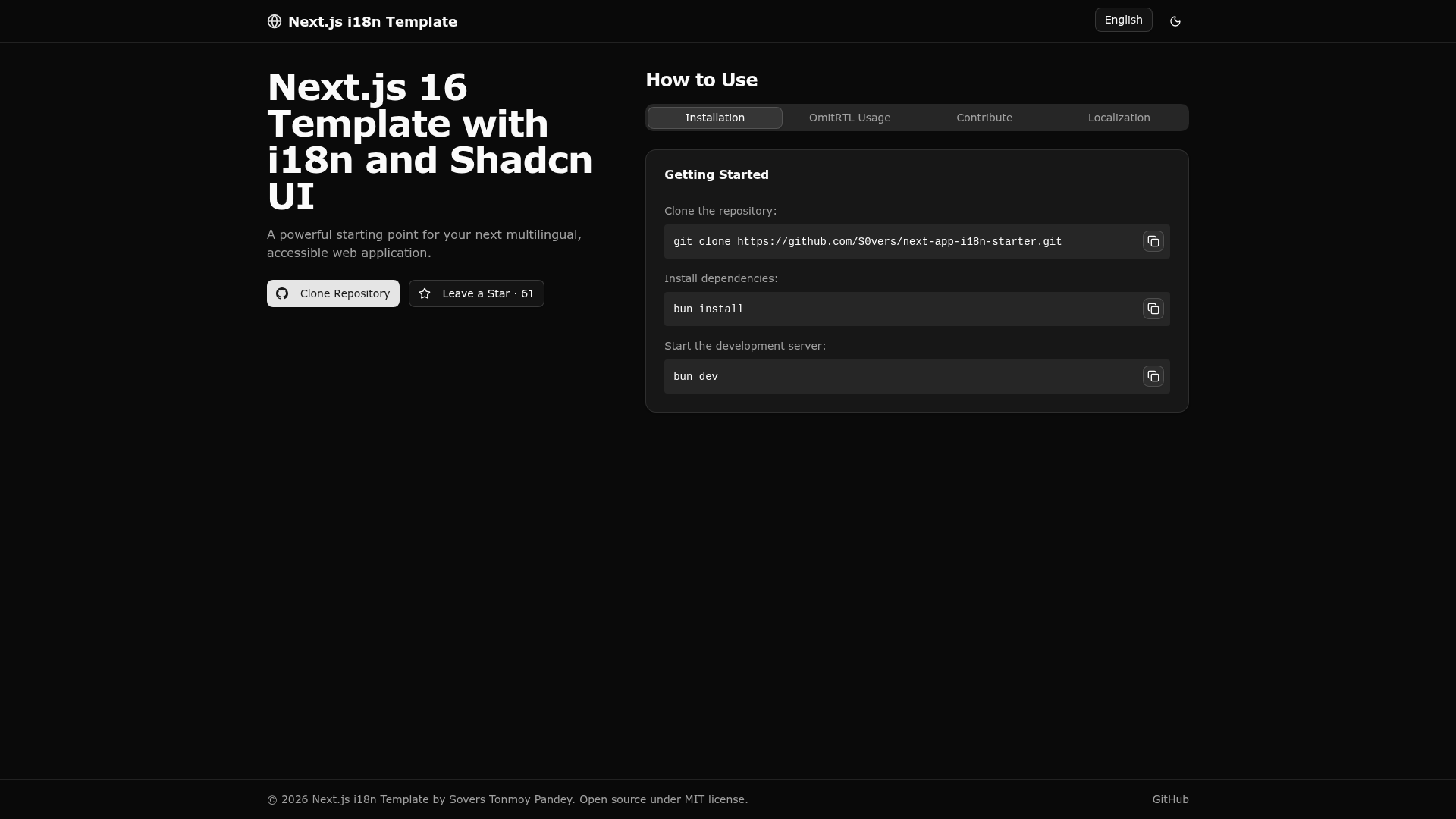The image size is (1456, 819).
Task: Click the 'bun install' code text
Action: click(708, 309)
